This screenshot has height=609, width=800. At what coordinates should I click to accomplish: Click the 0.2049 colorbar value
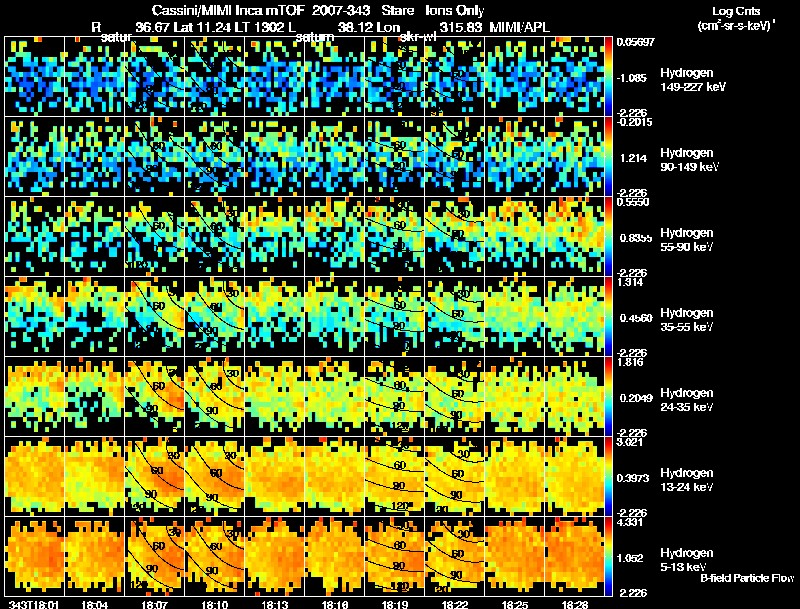tap(636, 398)
